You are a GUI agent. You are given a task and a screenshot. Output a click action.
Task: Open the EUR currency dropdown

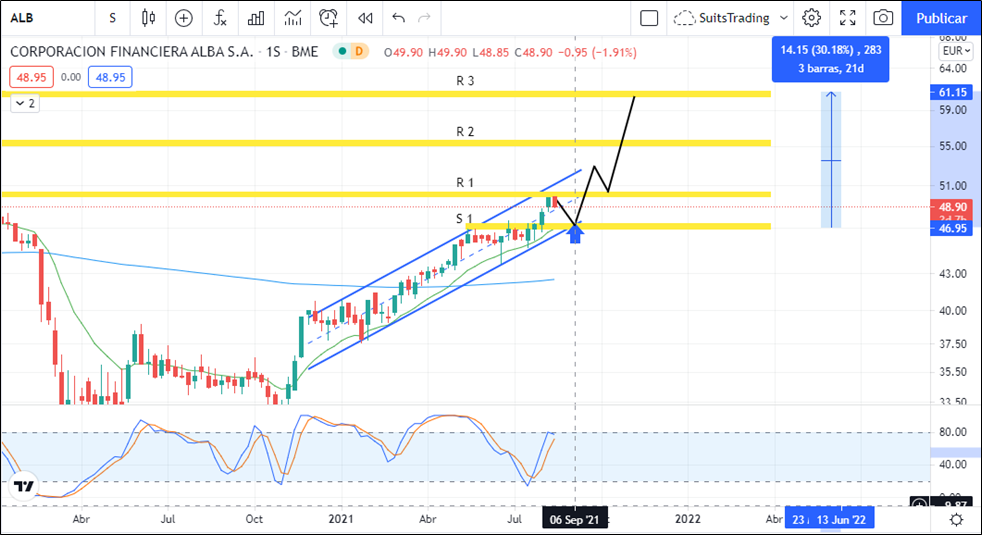tap(956, 51)
